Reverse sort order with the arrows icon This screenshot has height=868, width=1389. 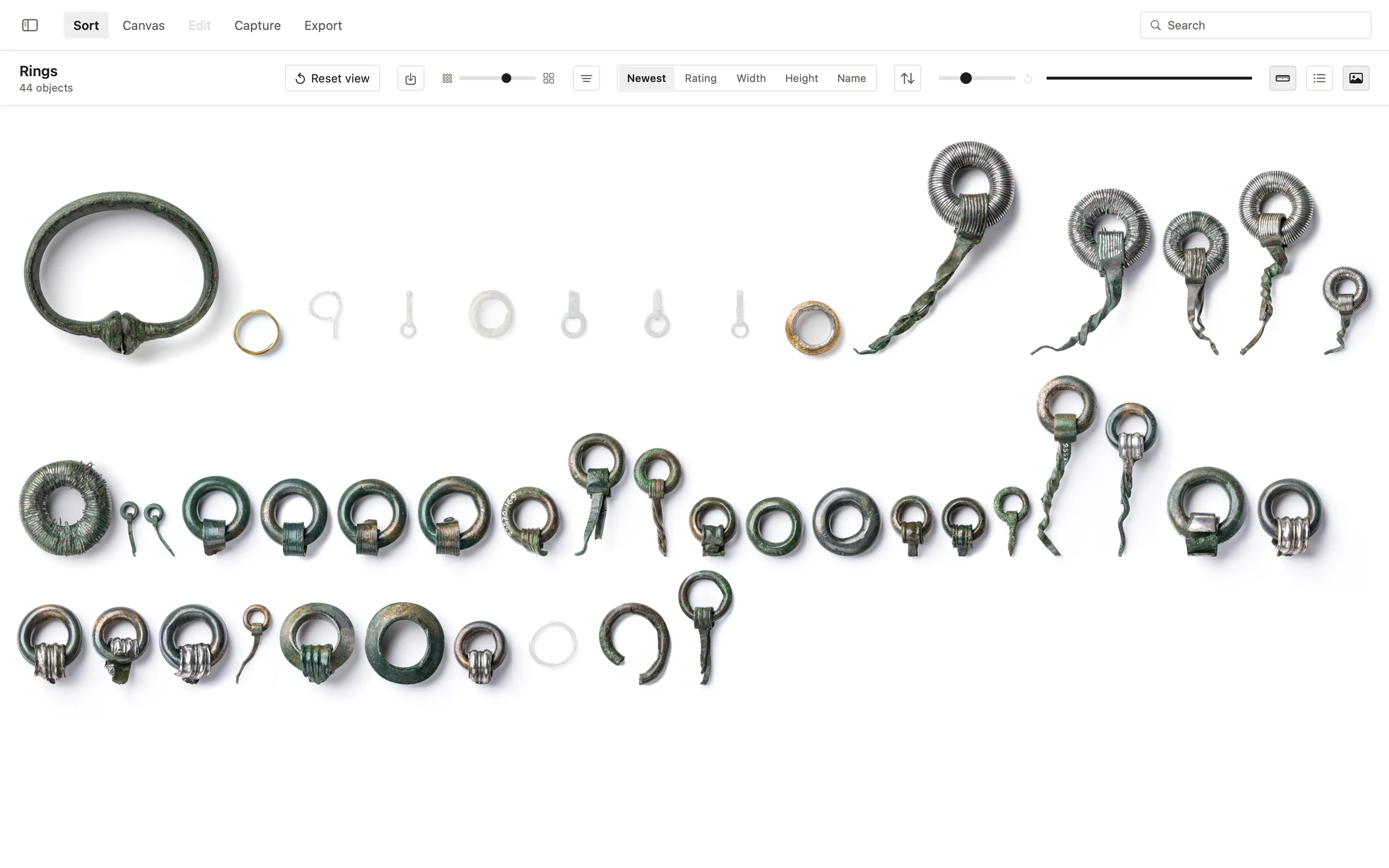[x=908, y=78]
